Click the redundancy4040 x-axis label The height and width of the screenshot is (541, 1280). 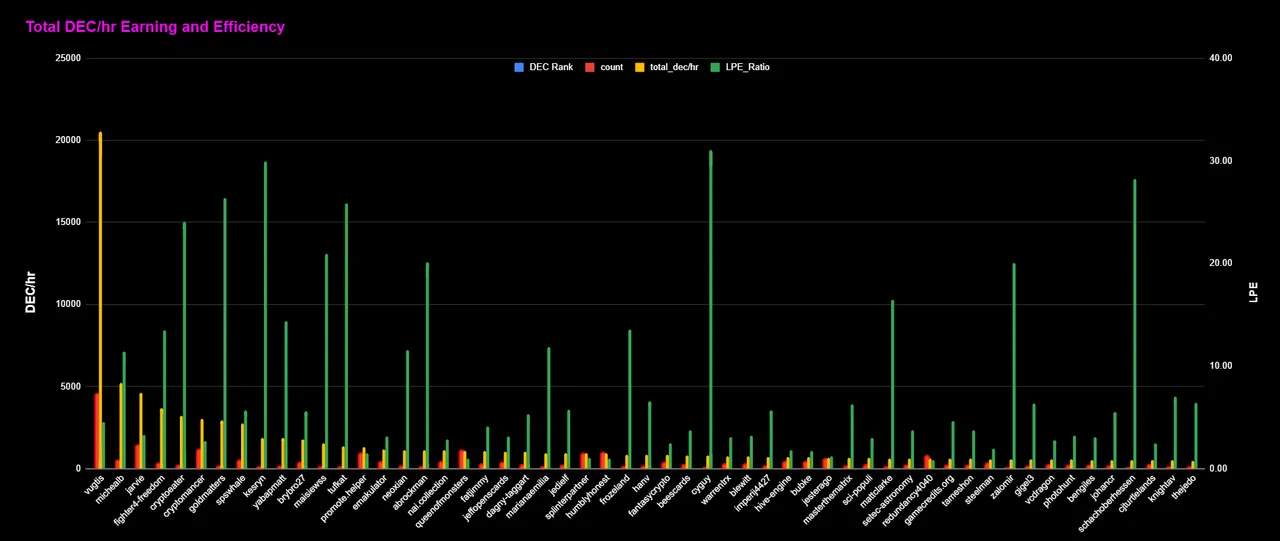coord(909,498)
